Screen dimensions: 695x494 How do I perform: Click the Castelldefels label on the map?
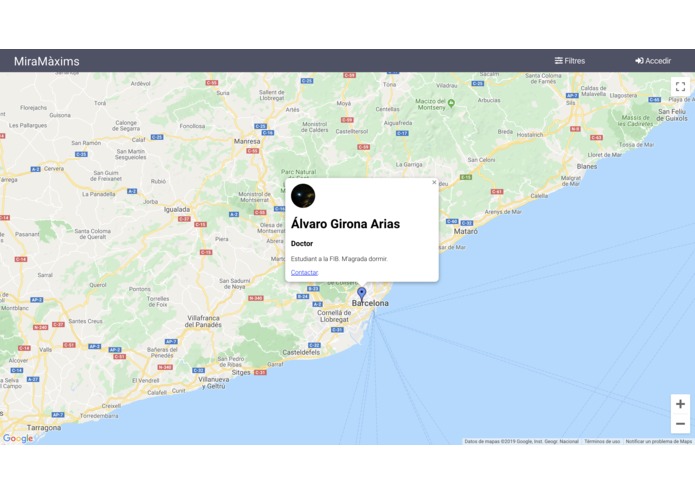pos(301,352)
